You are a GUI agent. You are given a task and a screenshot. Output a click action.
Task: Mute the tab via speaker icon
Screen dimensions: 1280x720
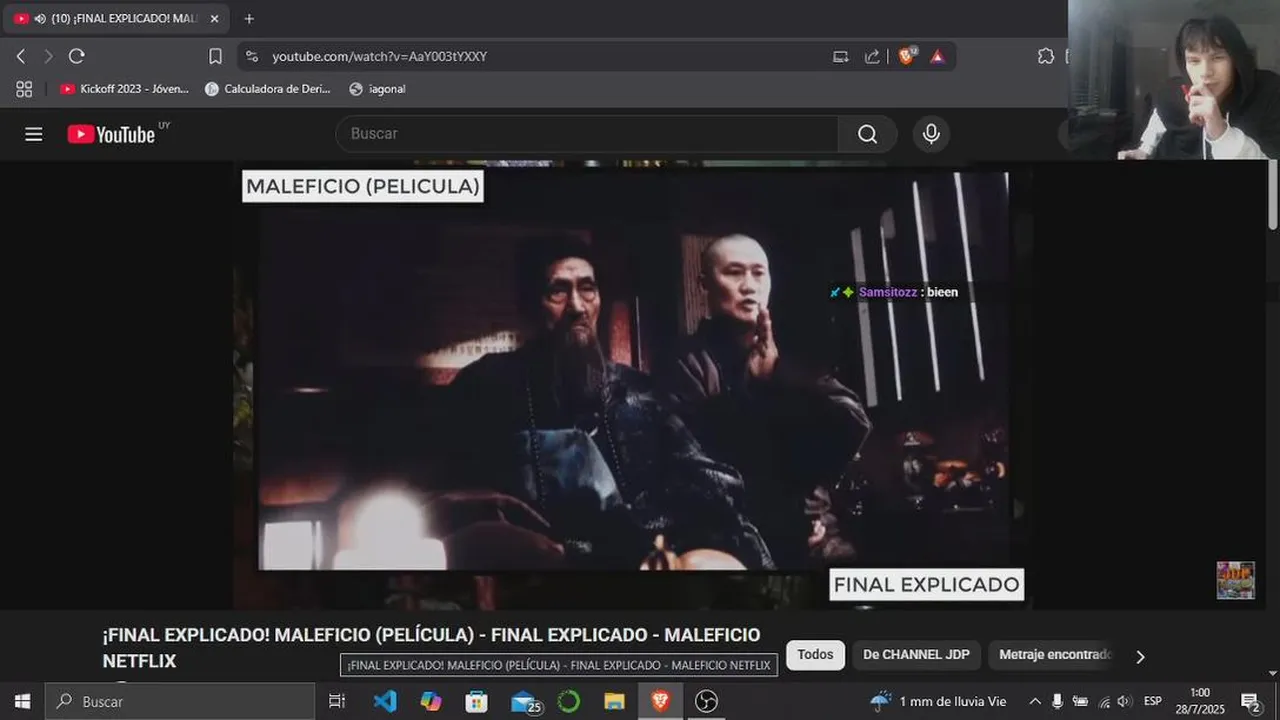coord(39,18)
